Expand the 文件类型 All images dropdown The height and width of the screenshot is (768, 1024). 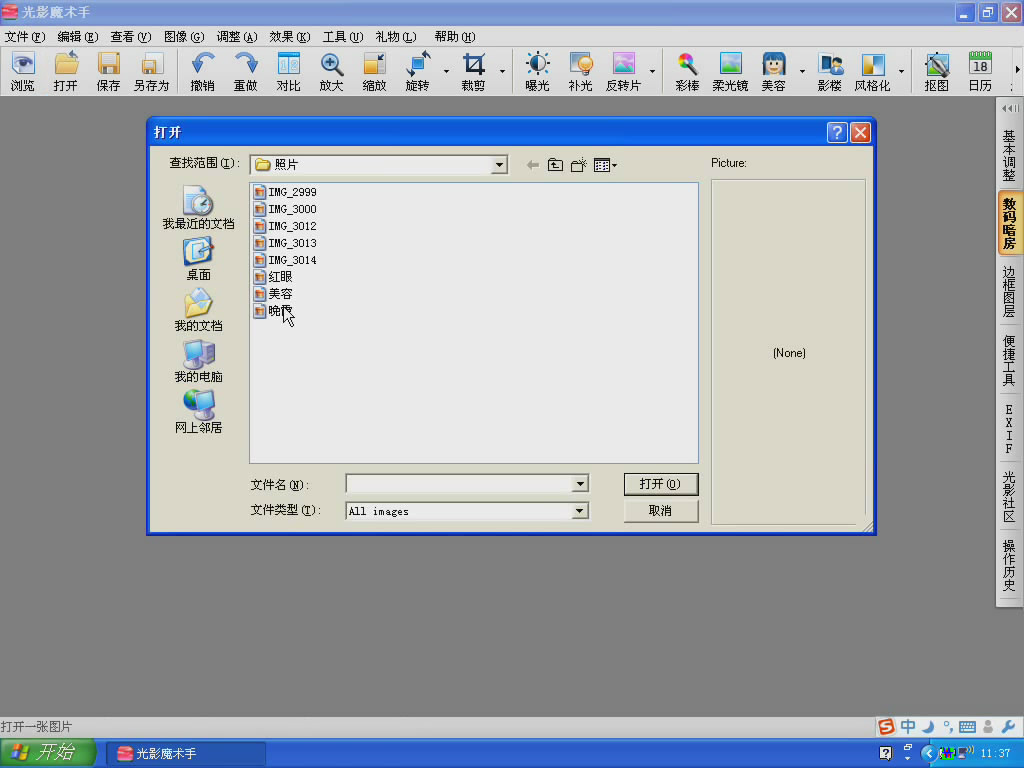[579, 511]
